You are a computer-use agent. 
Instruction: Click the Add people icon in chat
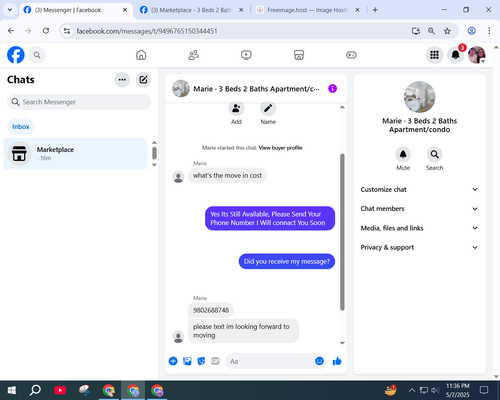coord(236,108)
